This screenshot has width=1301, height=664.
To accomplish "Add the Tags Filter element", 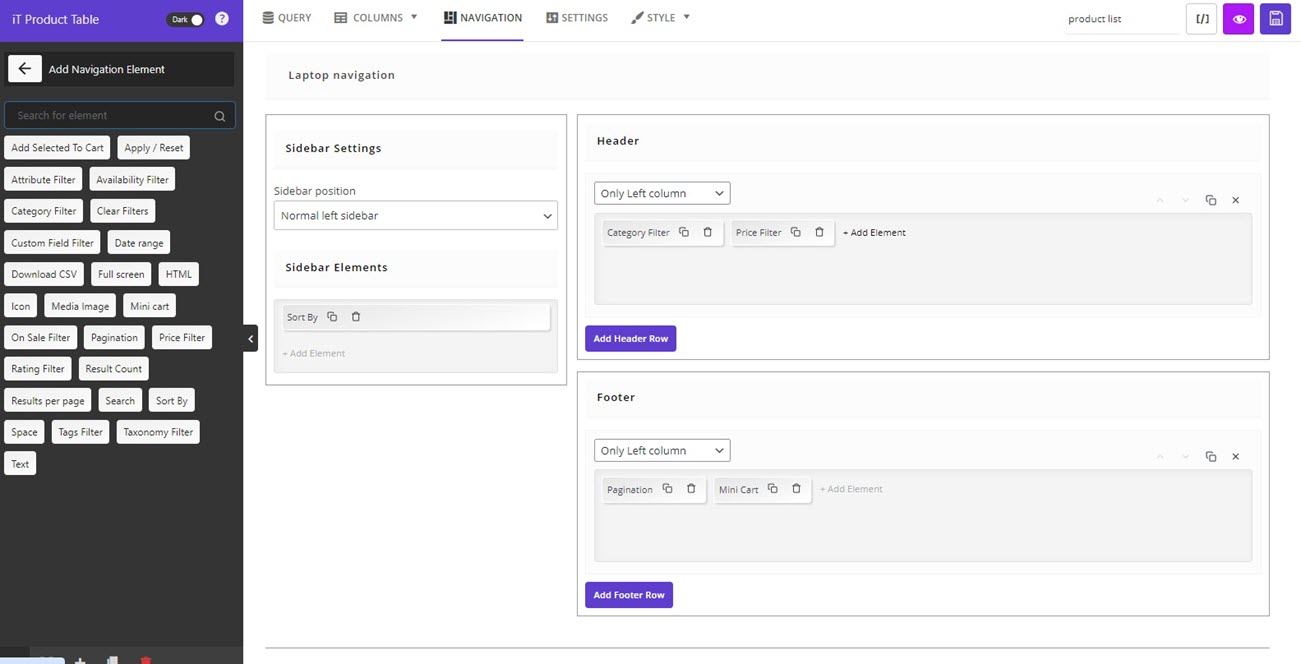I will pos(81,432).
